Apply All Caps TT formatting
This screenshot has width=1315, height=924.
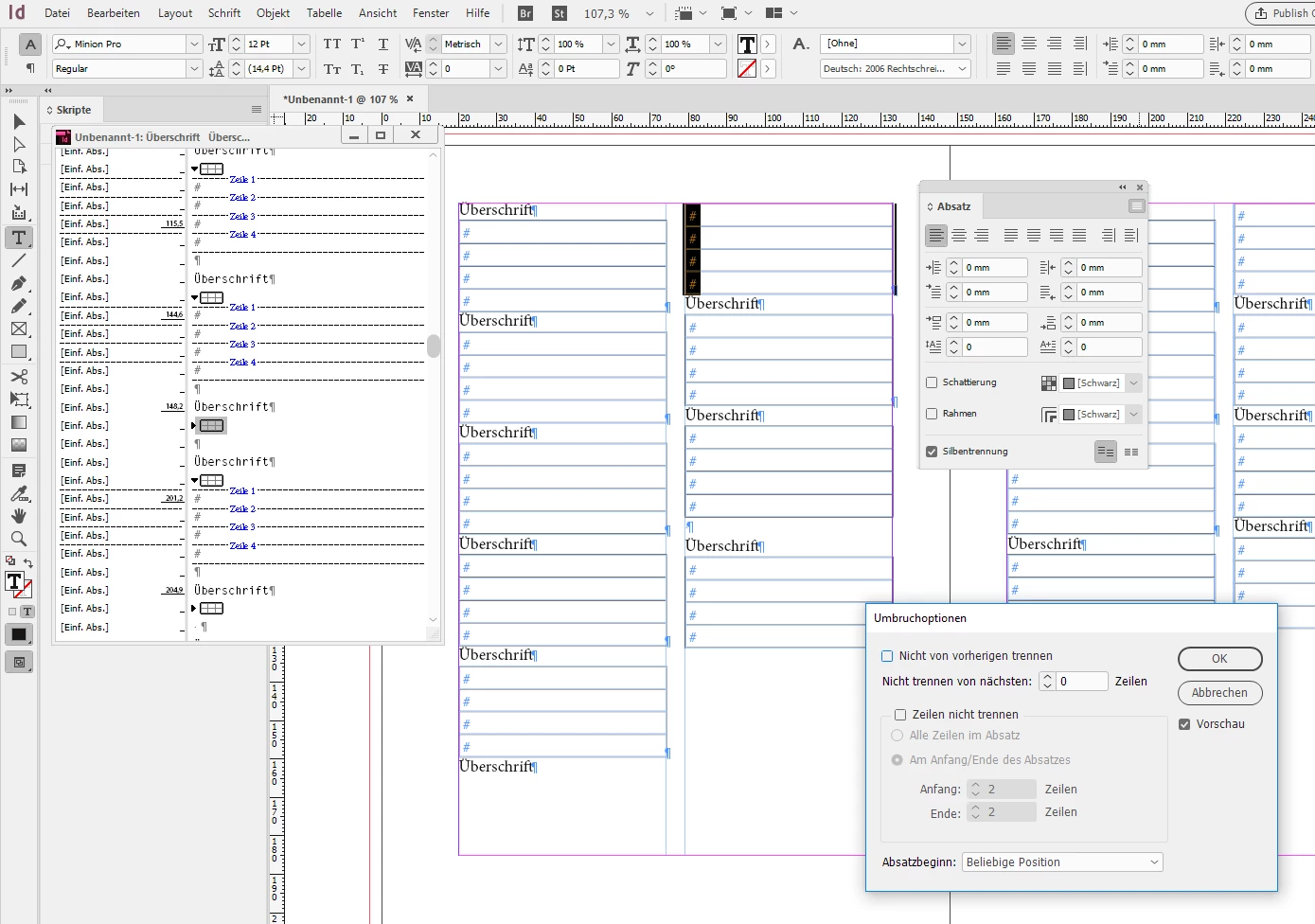pos(332,44)
